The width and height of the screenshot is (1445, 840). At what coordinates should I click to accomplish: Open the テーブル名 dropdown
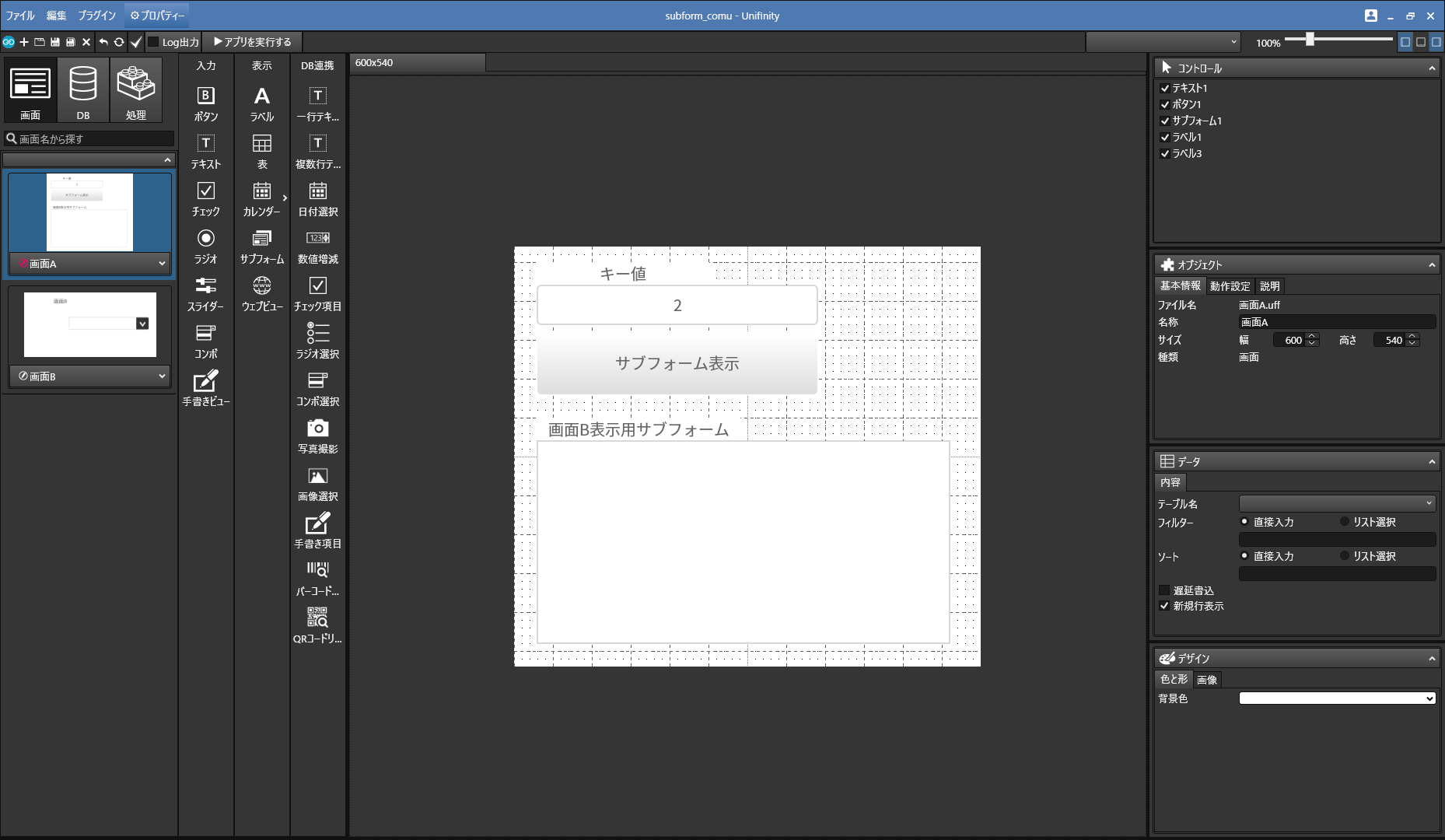pyautogui.click(x=1336, y=503)
